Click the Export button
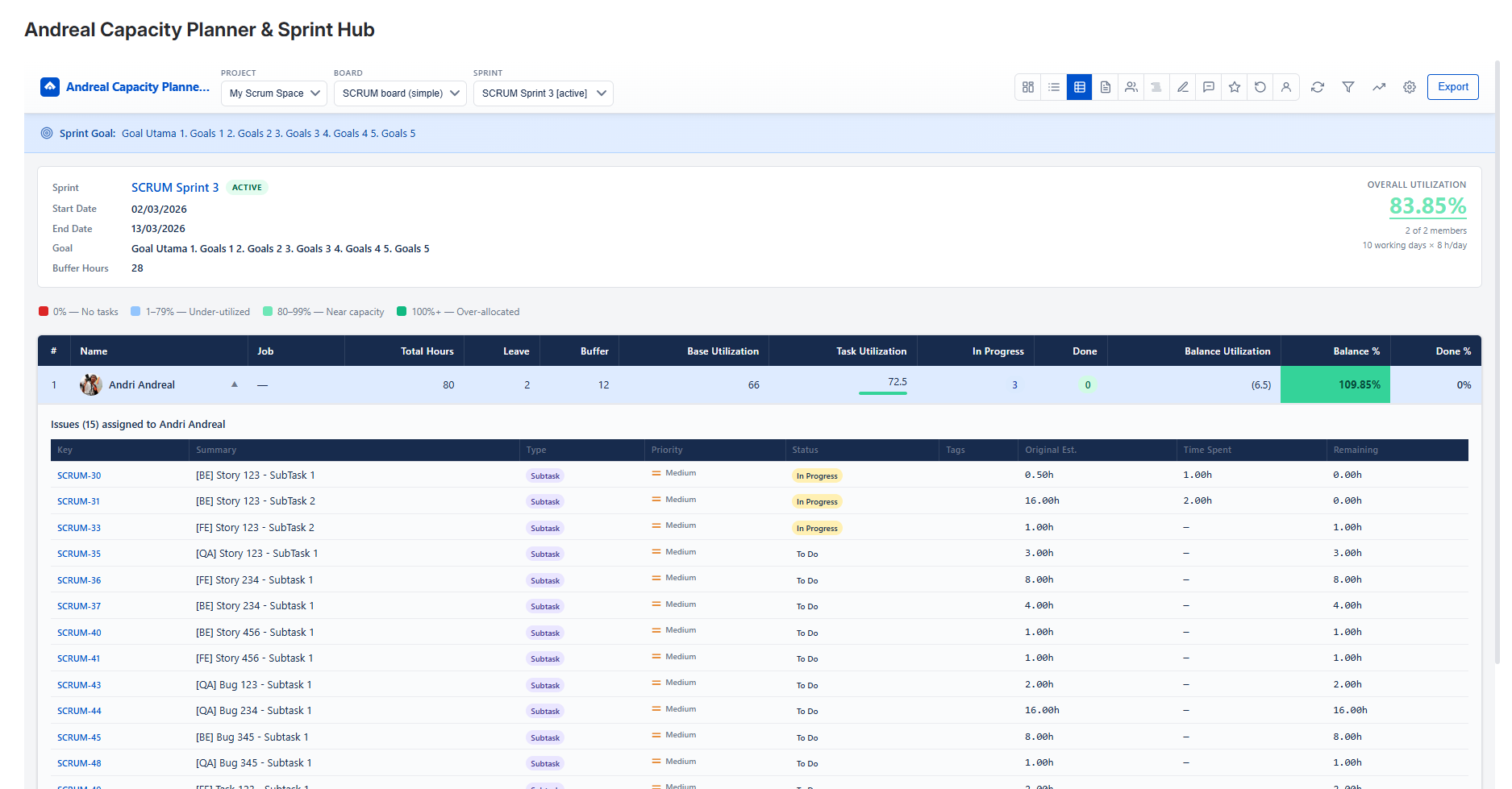1512x789 pixels. point(1452,87)
